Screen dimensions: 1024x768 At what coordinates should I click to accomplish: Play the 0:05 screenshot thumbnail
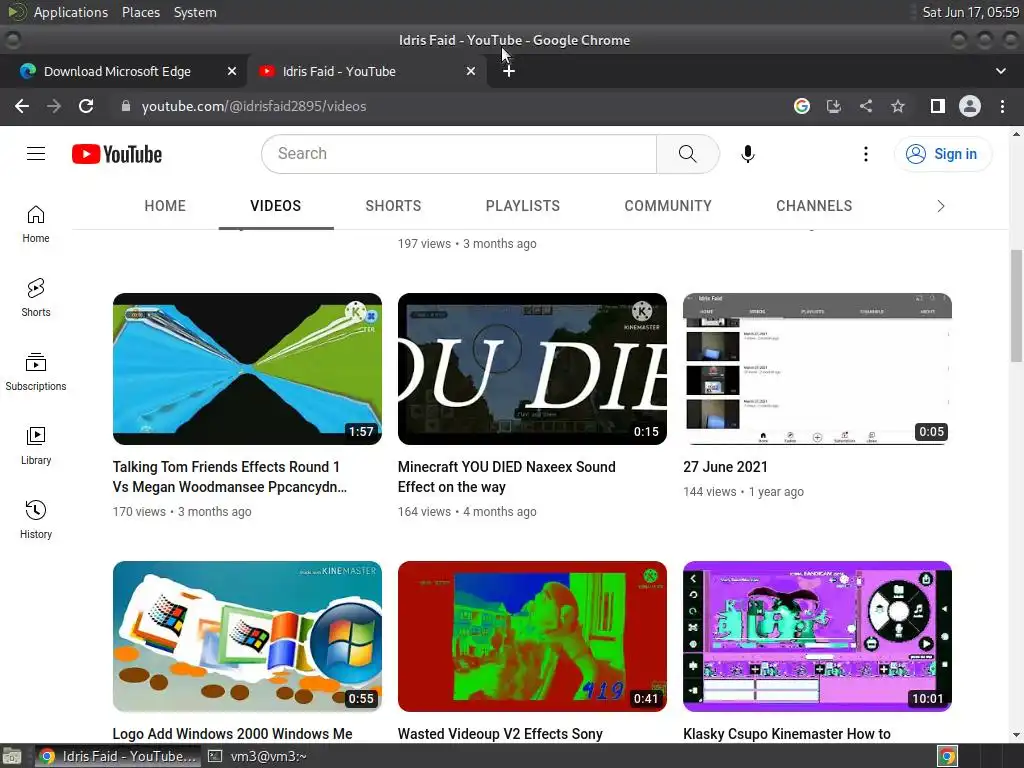[818, 369]
